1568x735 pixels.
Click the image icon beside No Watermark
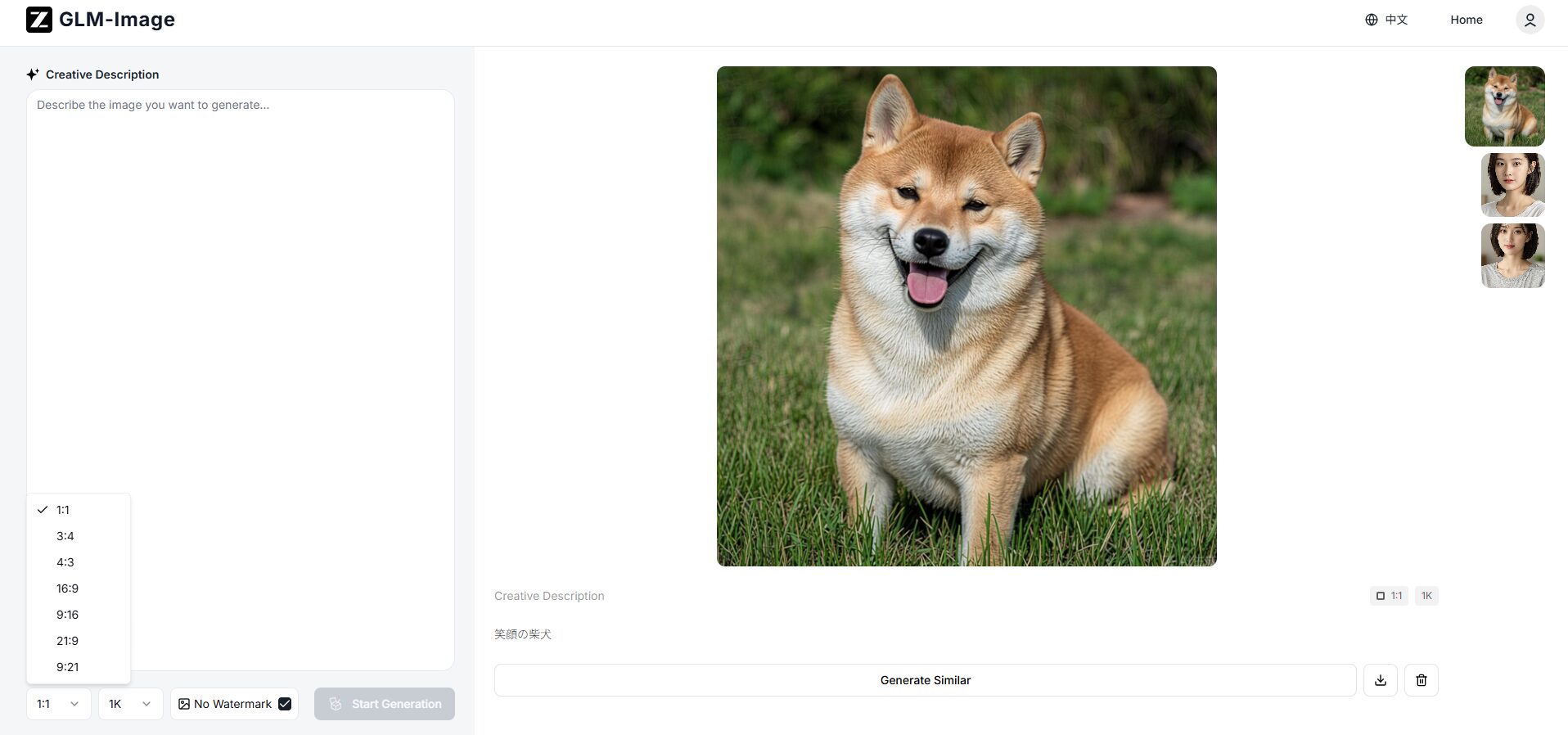tap(184, 704)
